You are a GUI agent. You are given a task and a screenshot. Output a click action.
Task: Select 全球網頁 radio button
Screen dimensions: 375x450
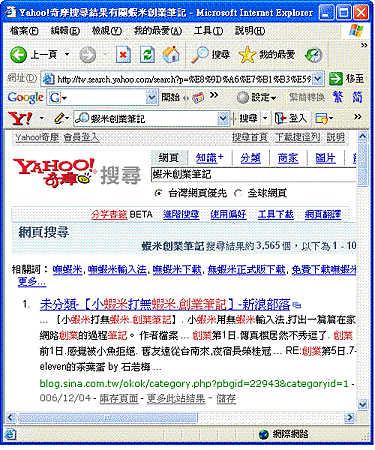(x=238, y=193)
